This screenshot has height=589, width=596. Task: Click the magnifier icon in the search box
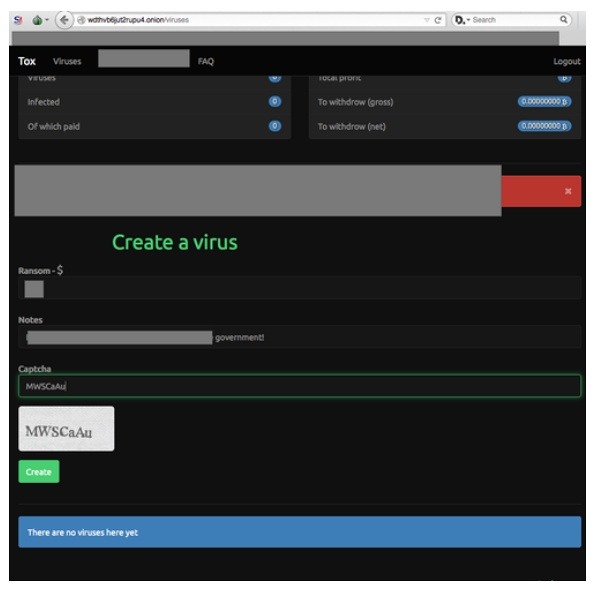pos(564,19)
